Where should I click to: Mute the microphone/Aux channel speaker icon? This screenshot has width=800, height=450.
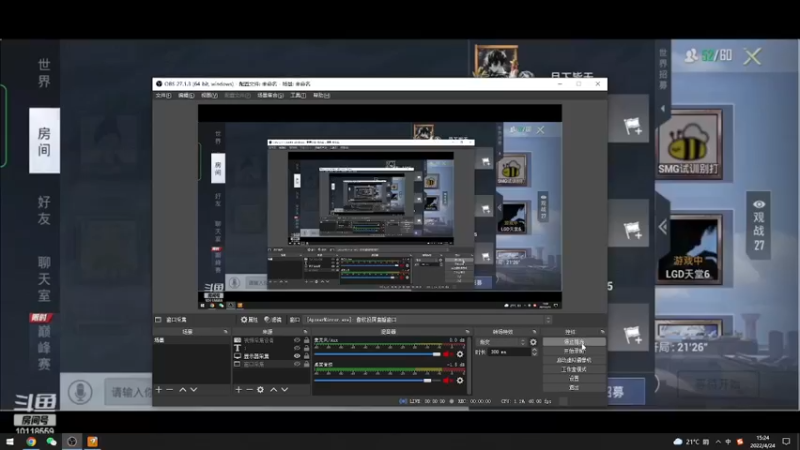point(447,354)
